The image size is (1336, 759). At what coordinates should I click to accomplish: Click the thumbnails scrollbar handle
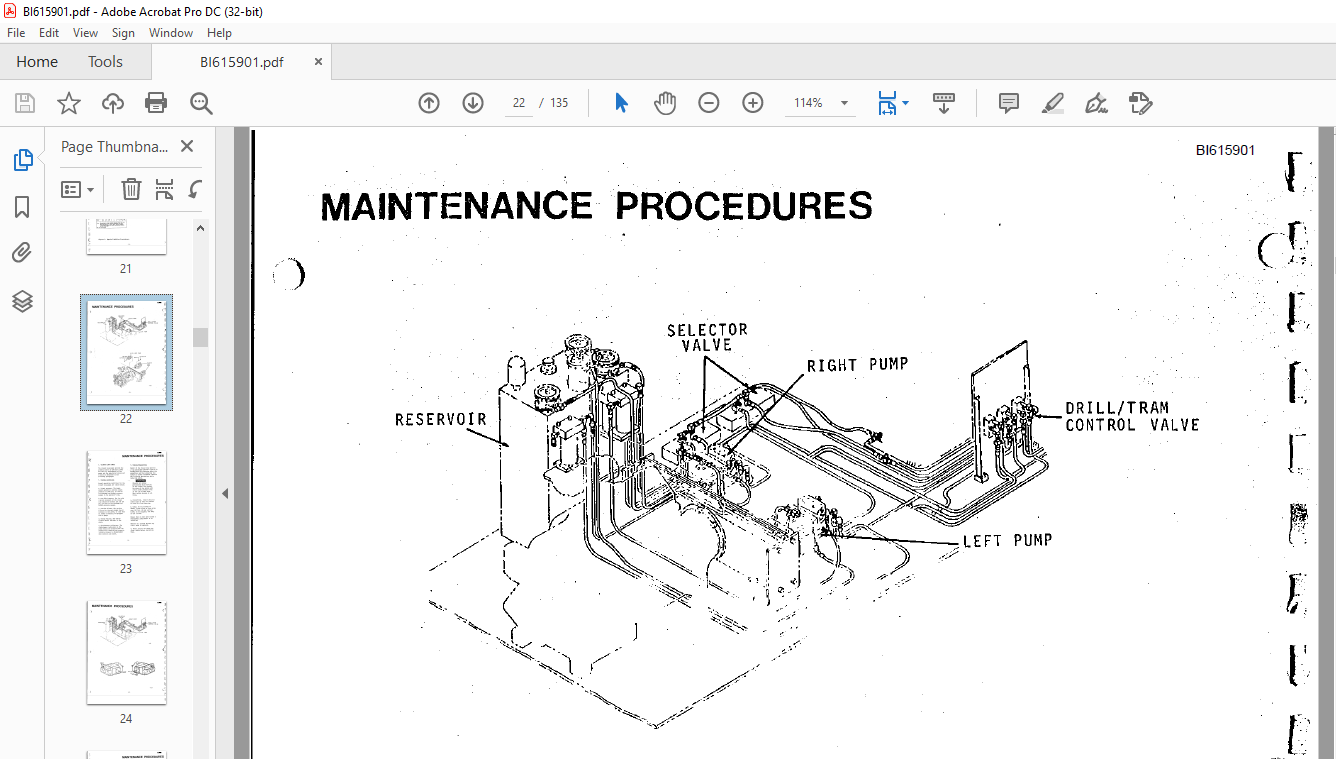point(200,337)
